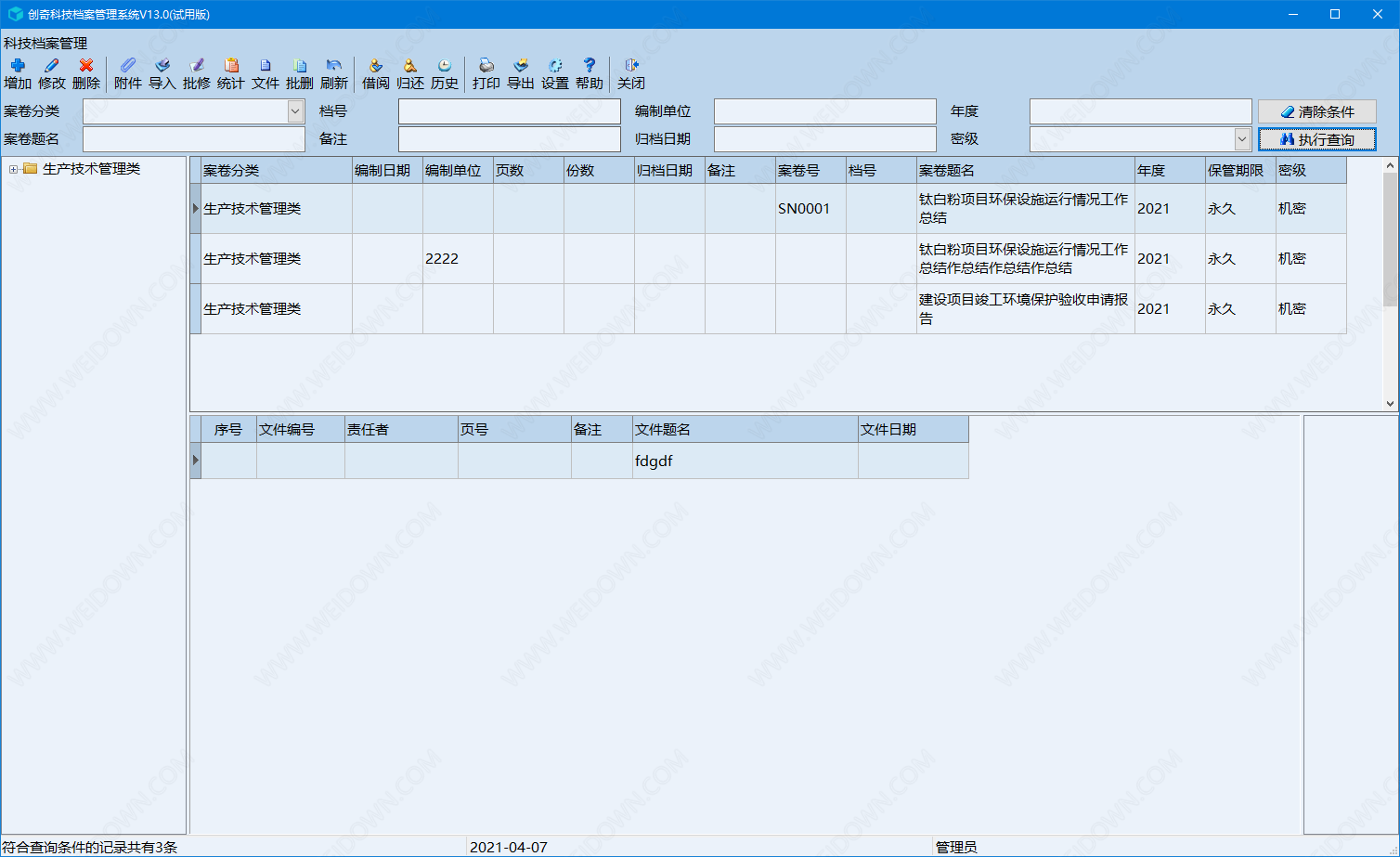Click the 清除条件 (Clear conditions) button

point(1317,111)
